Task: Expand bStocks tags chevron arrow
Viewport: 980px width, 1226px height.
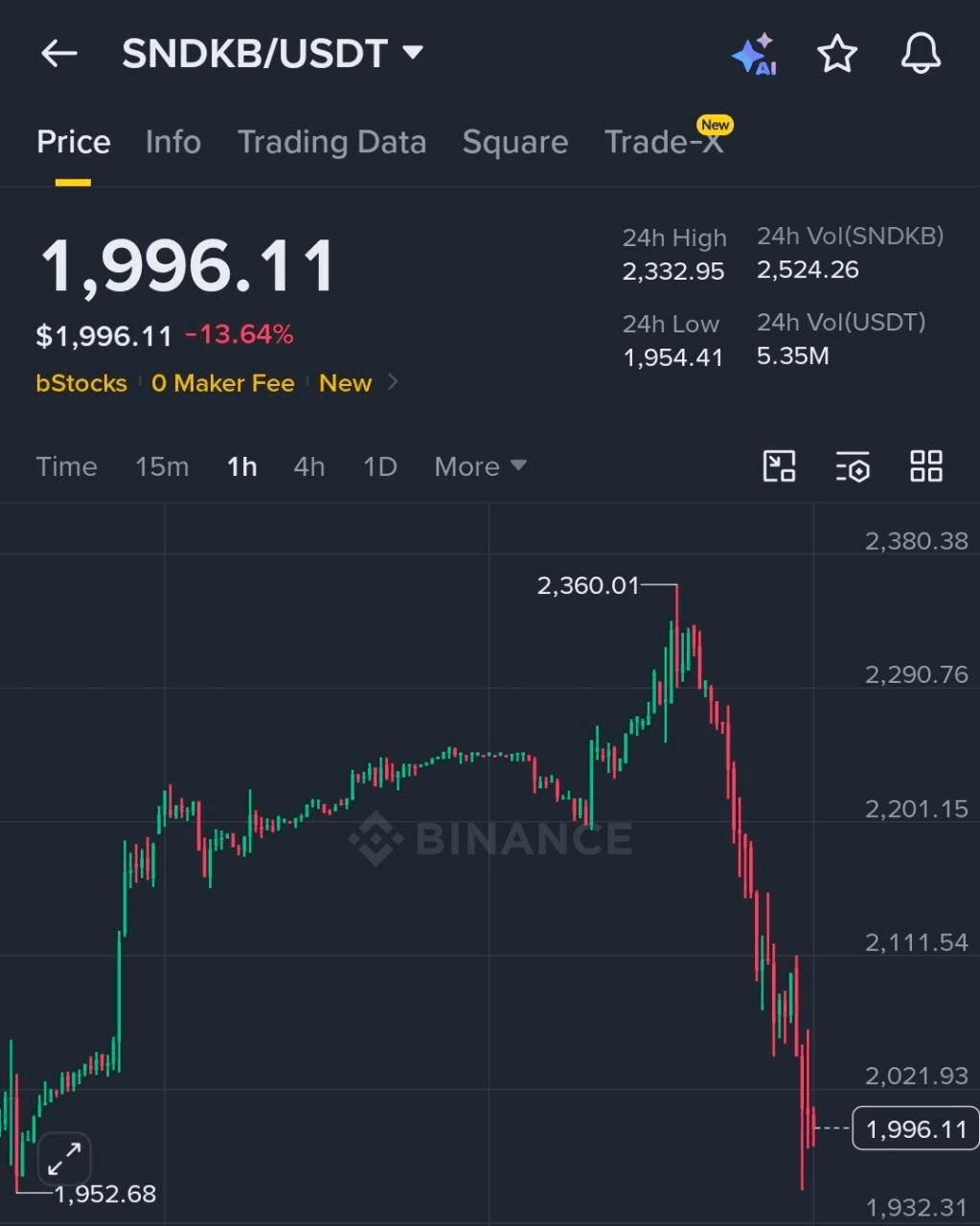Action: [392, 383]
